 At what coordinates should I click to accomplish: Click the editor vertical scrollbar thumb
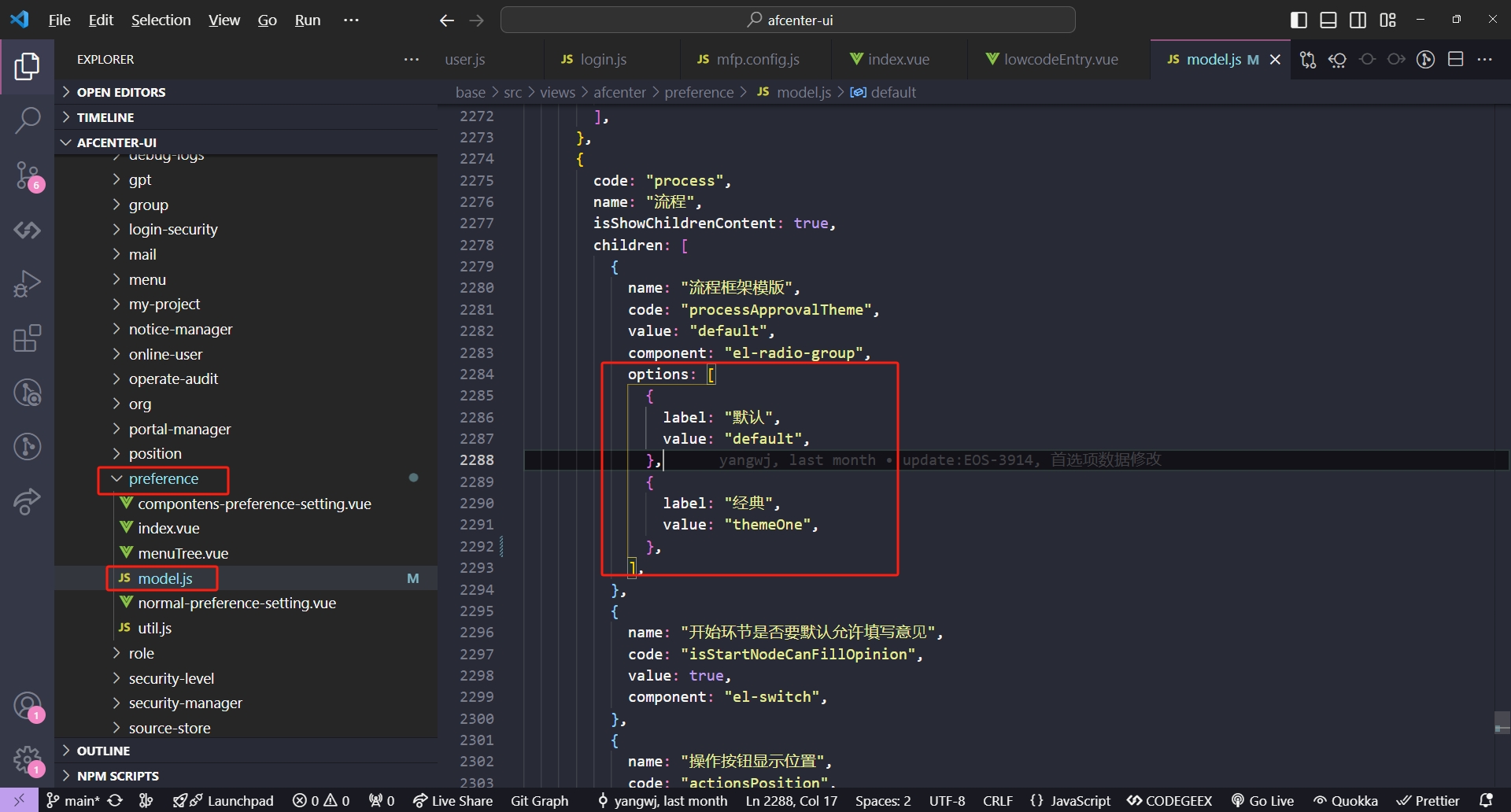click(x=1502, y=722)
